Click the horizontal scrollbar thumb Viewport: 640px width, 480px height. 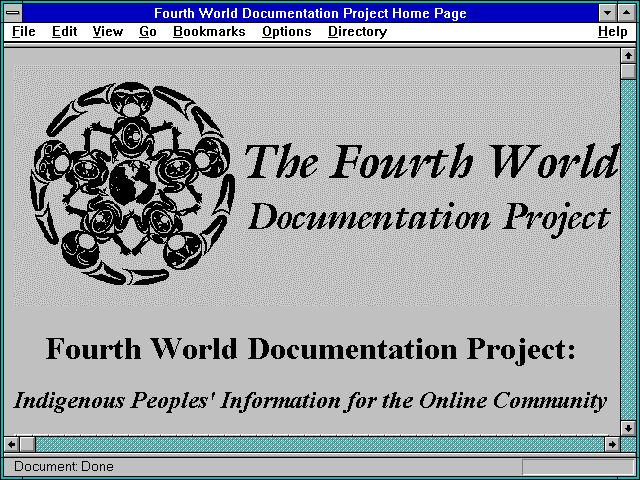pos(27,444)
